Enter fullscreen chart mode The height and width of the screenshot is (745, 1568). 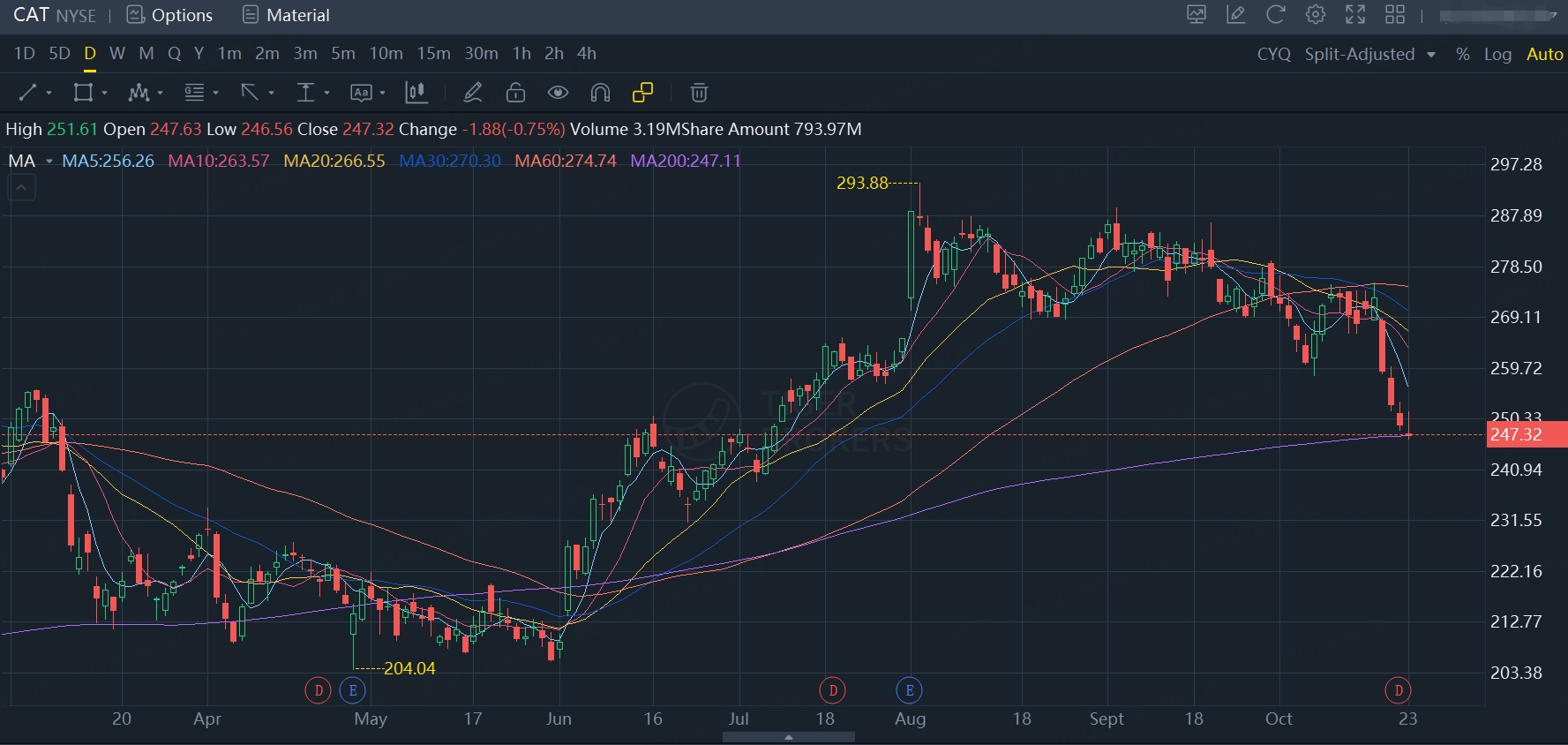(1354, 15)
